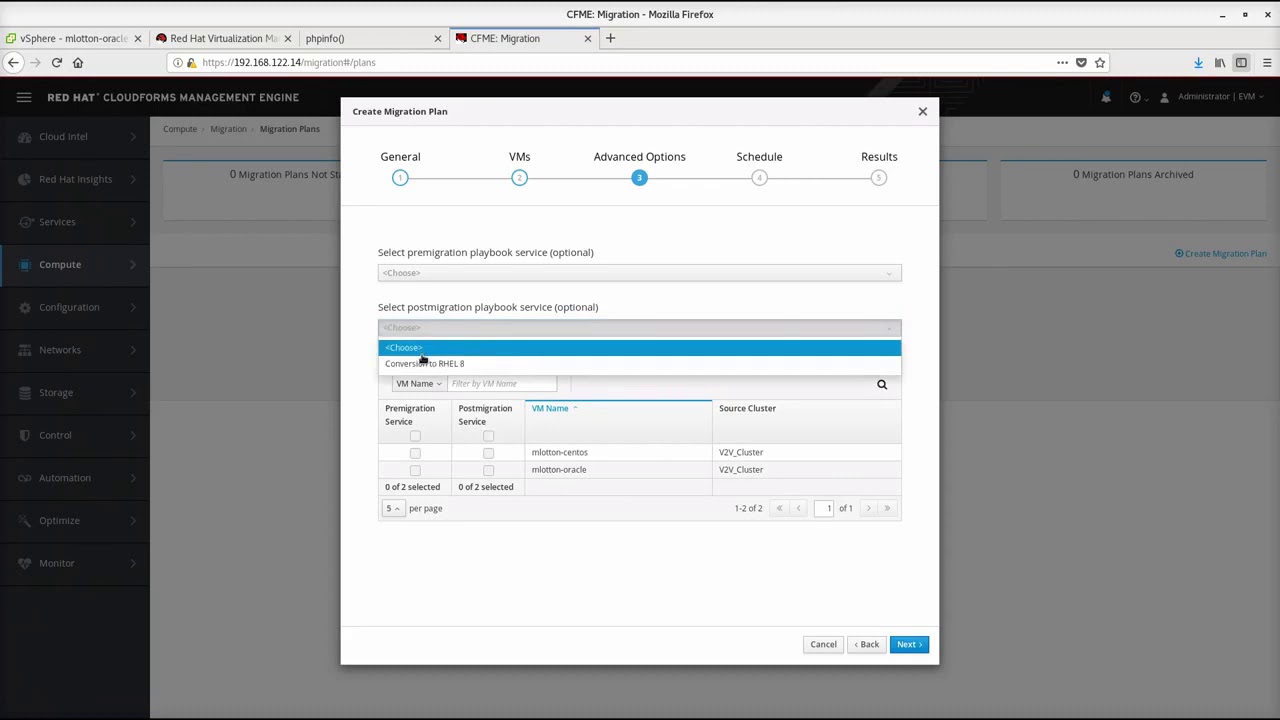Go to the next page of results
This screenshot has height=720, width=1280.
[868, 508]
